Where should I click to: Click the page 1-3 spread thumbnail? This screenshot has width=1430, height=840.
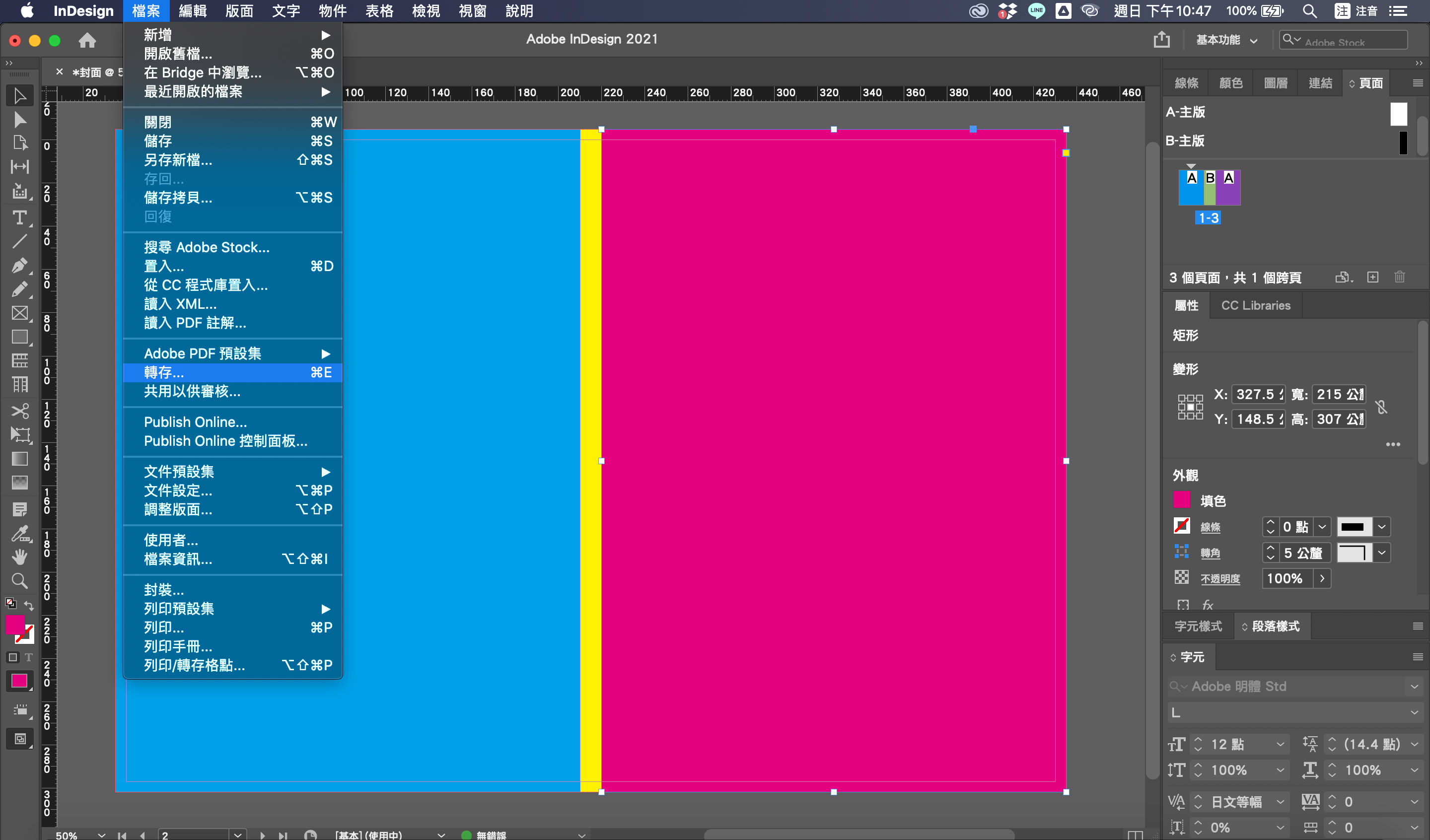tap(1209, 187)
